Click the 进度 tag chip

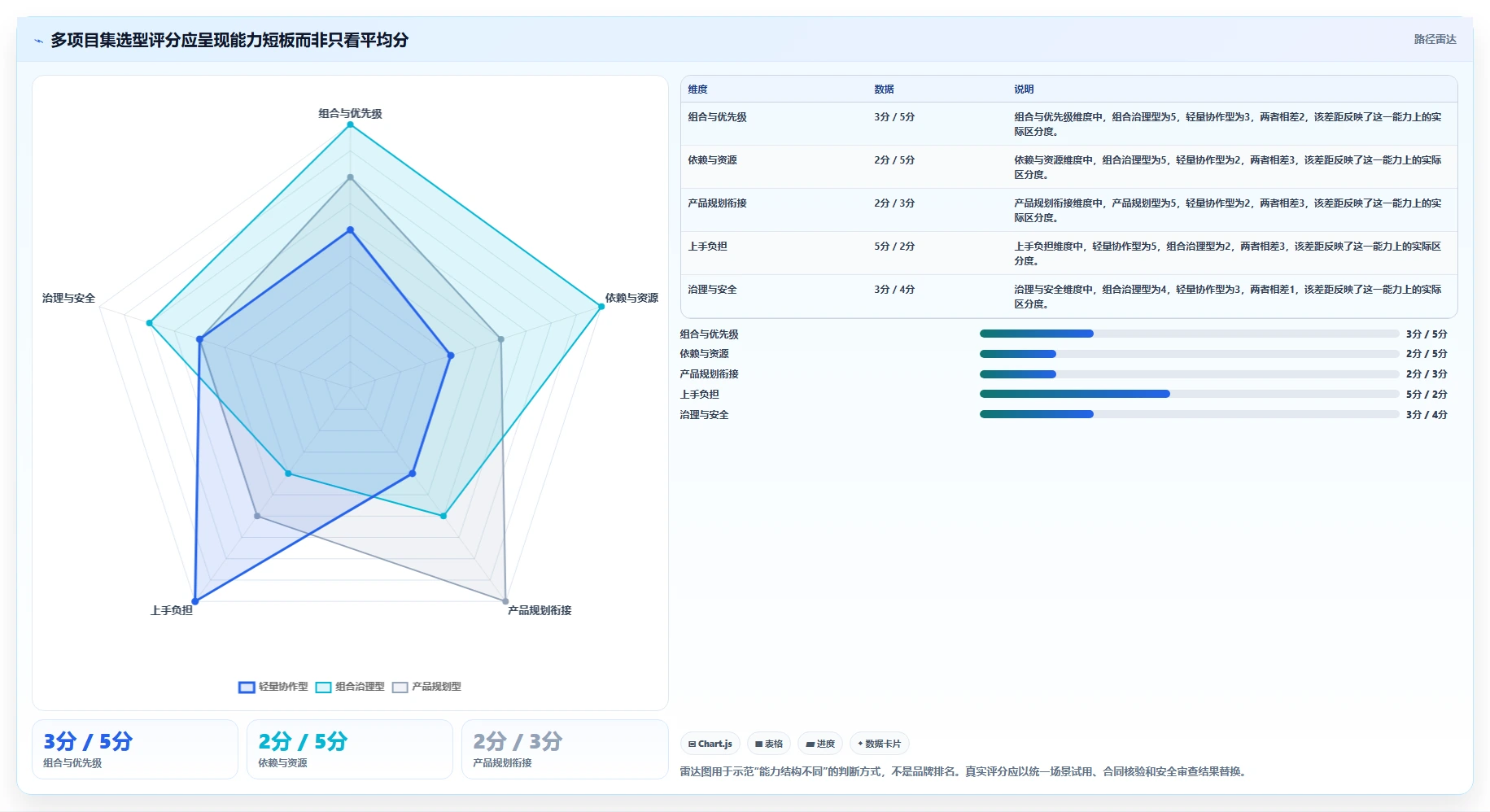820,744
